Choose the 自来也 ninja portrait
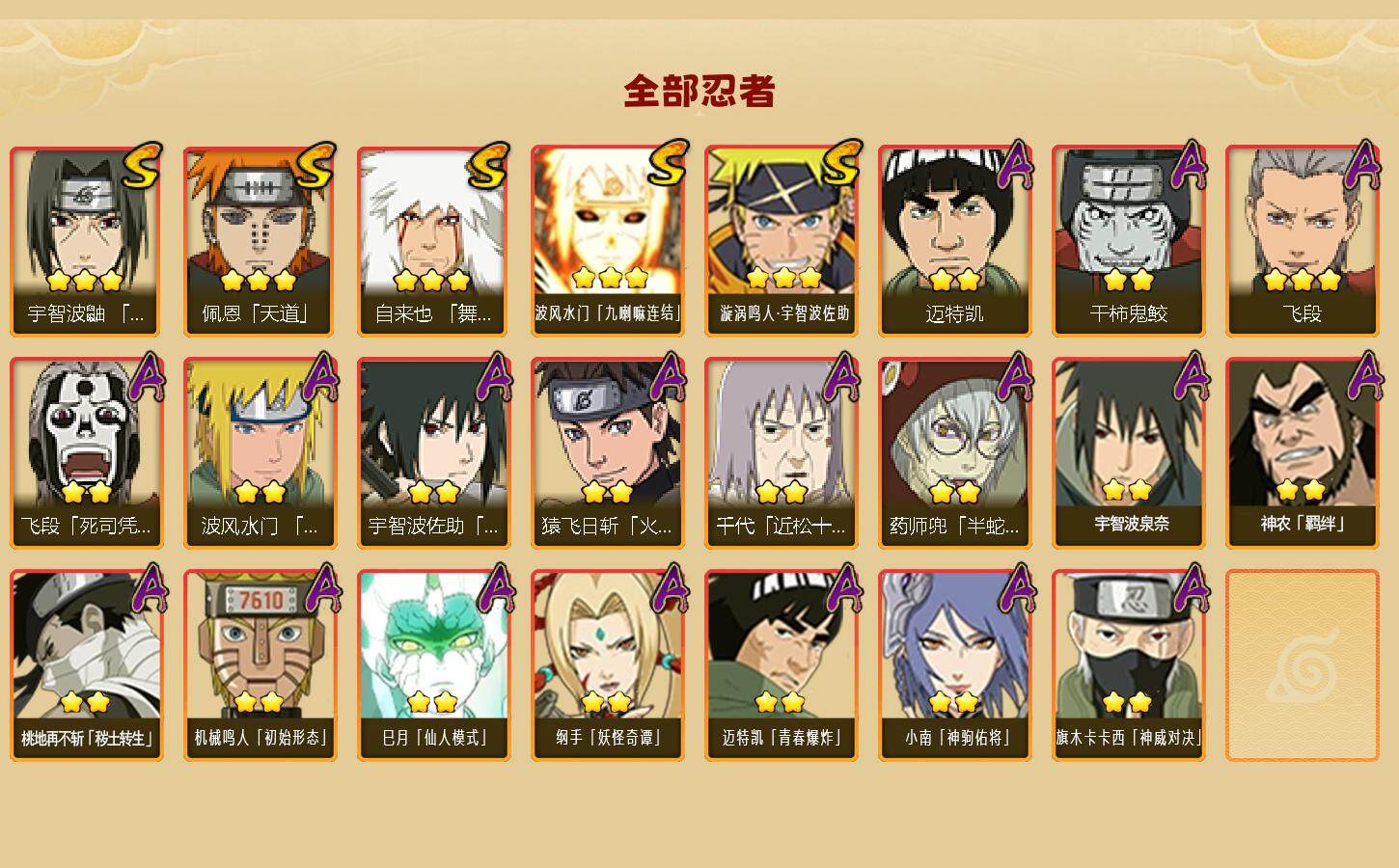 click(433, 241)
